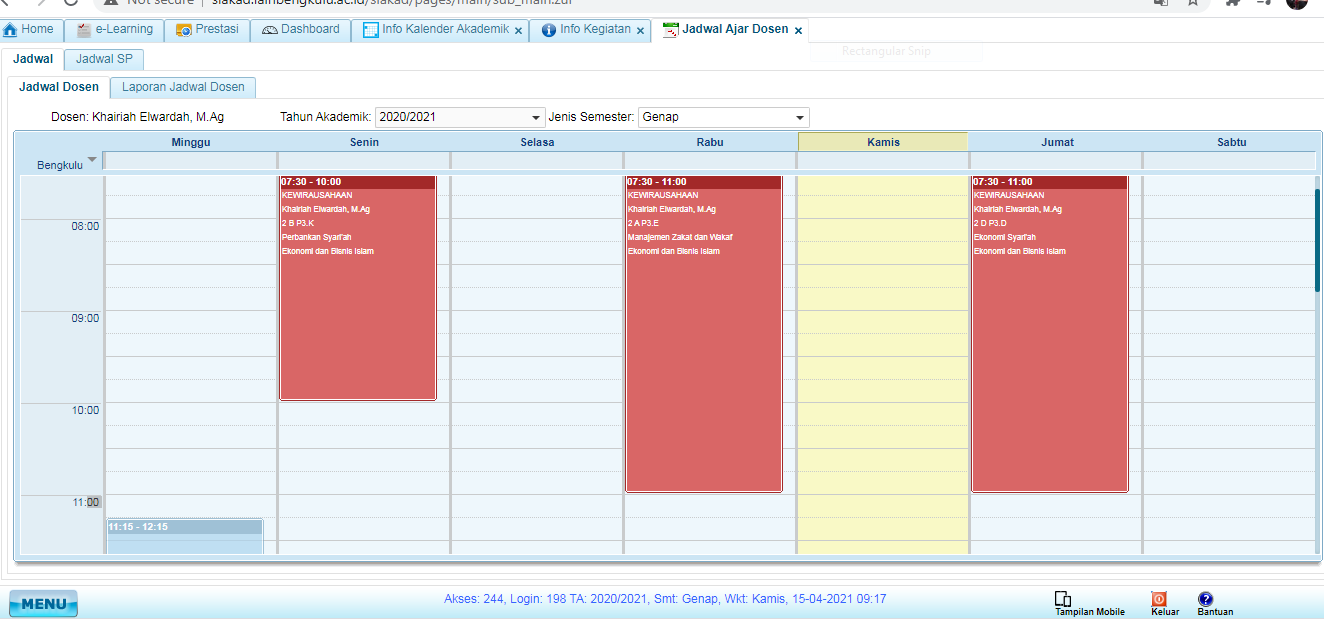
Task: Open the Bengkulu timezone dropdown arrow
Action: point(93,160)
